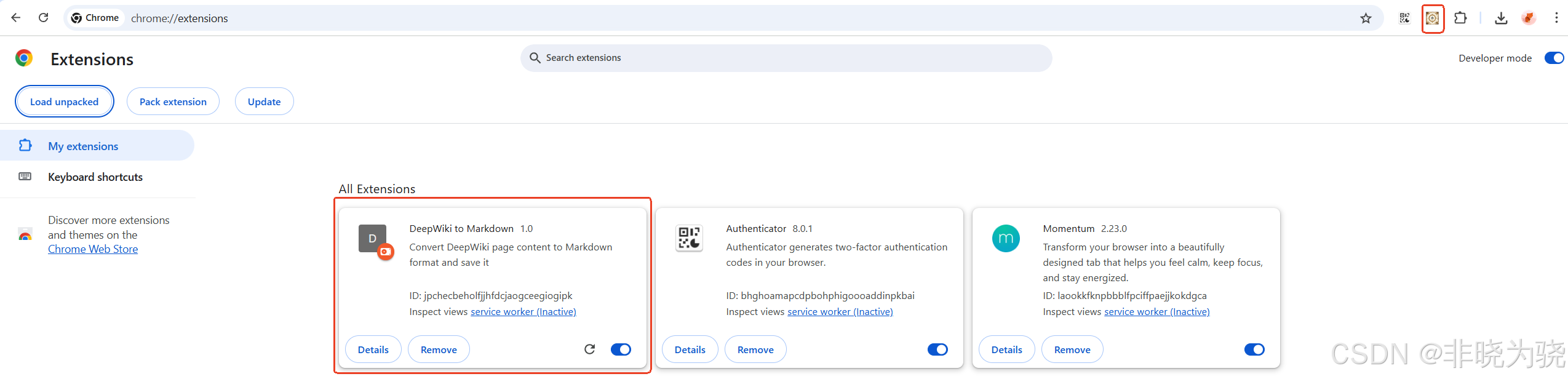Reload the DeepWiki to Markdown extension
The width and height of the screenshot is (1568, 379).
(589, 349)
